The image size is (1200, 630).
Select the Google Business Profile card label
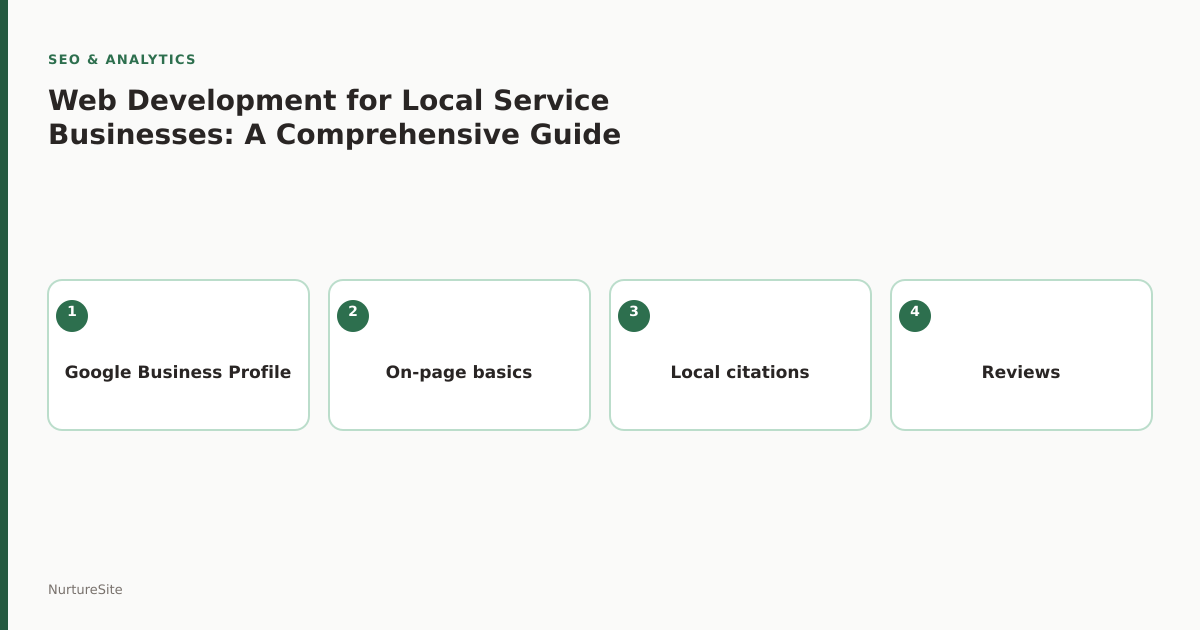pos(178,372)
